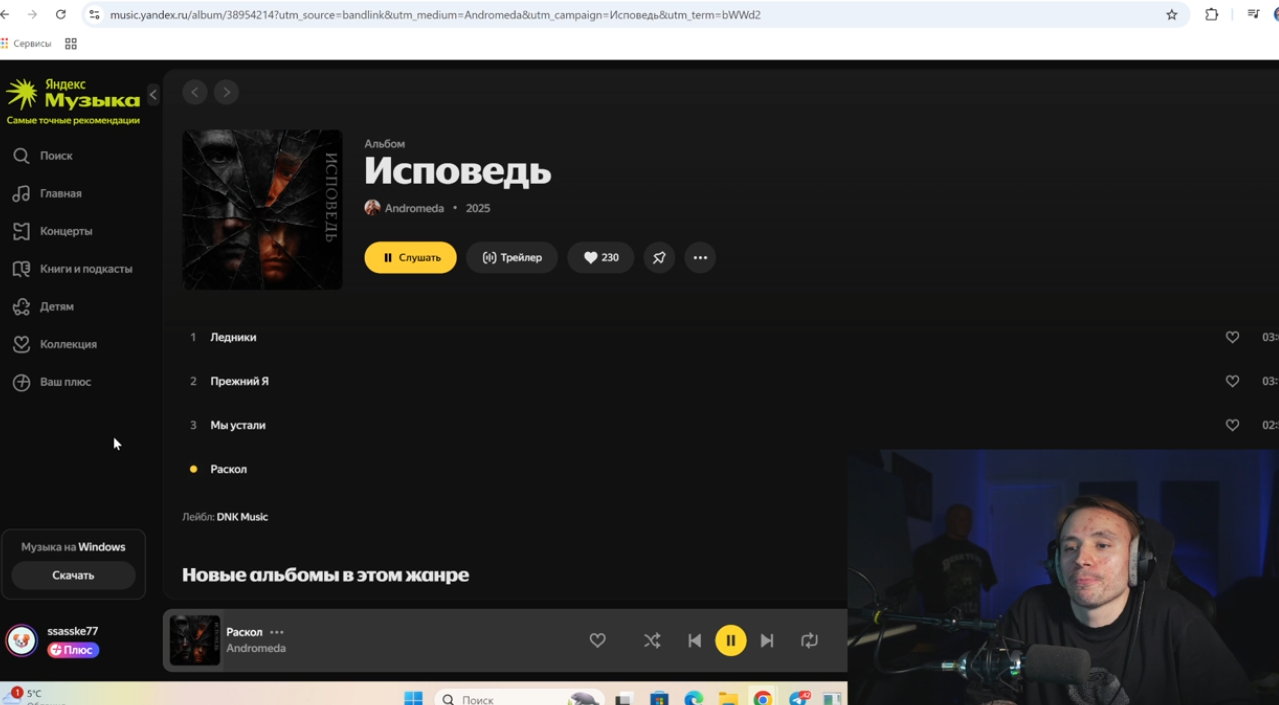Open the Исповедь album cover image
Viewport: 1279px width, 705px height.
[262, 210]
